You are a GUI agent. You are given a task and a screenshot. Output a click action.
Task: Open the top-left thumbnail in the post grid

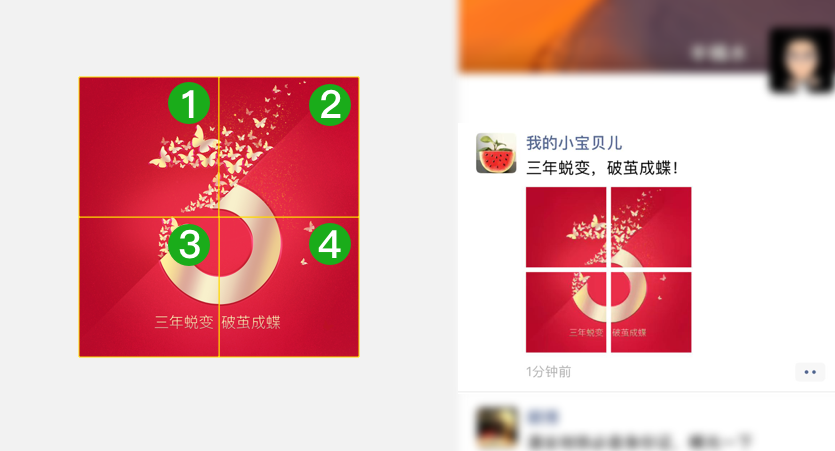coord(566,227)
